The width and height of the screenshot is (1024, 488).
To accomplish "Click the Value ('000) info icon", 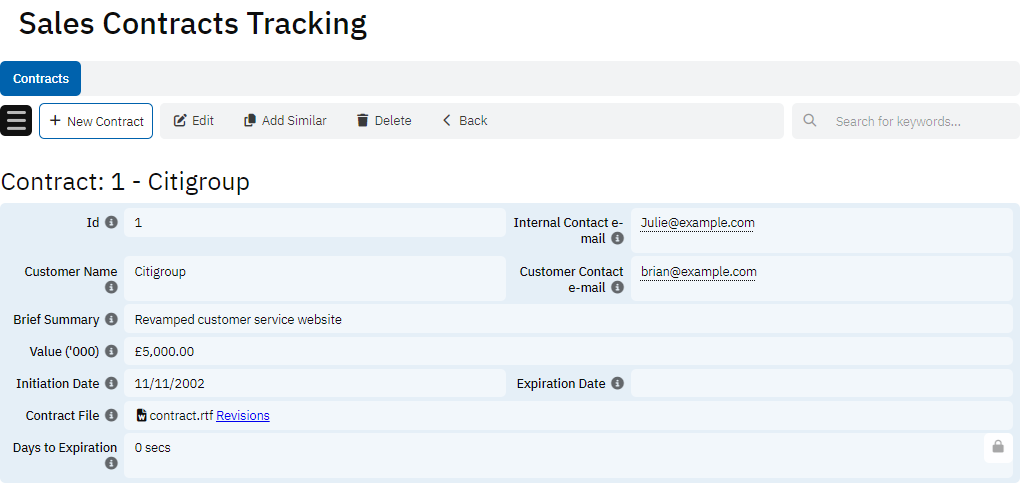I will (111, 352).
